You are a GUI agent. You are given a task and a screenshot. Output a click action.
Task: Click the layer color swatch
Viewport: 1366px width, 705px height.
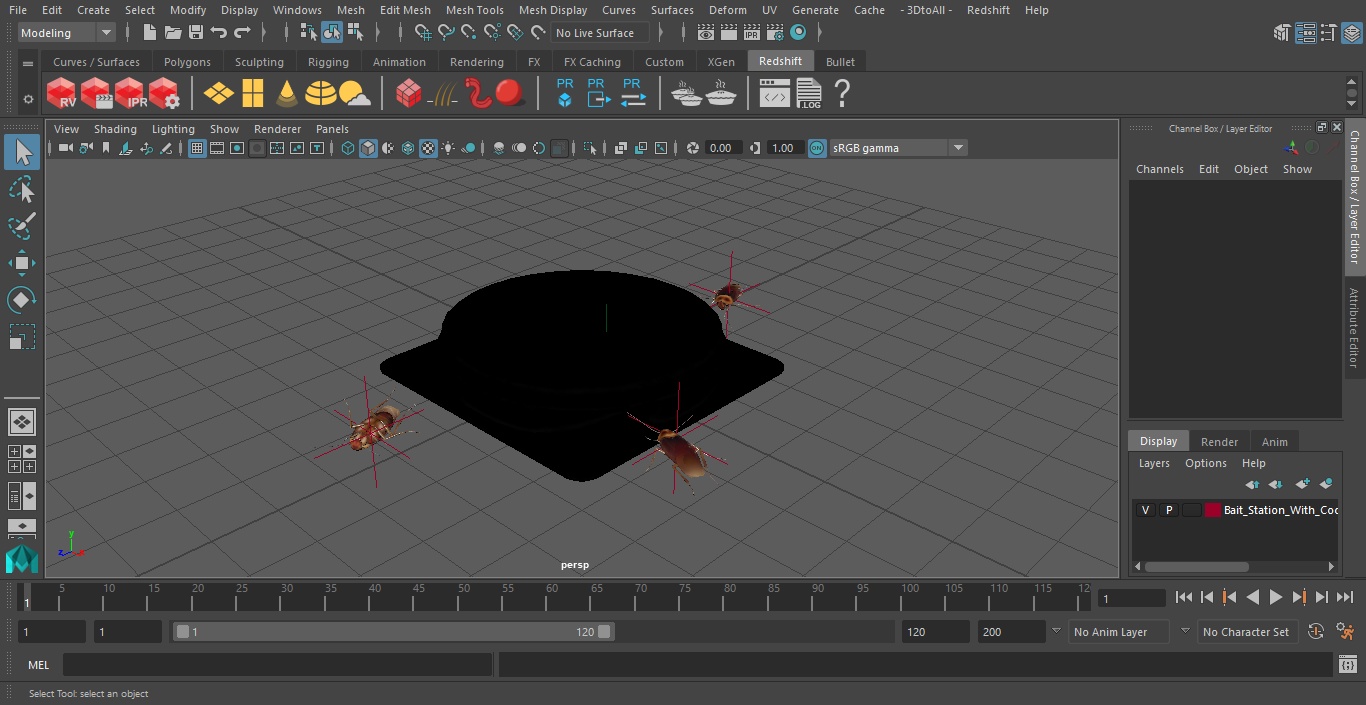(x=1212, y=510)
